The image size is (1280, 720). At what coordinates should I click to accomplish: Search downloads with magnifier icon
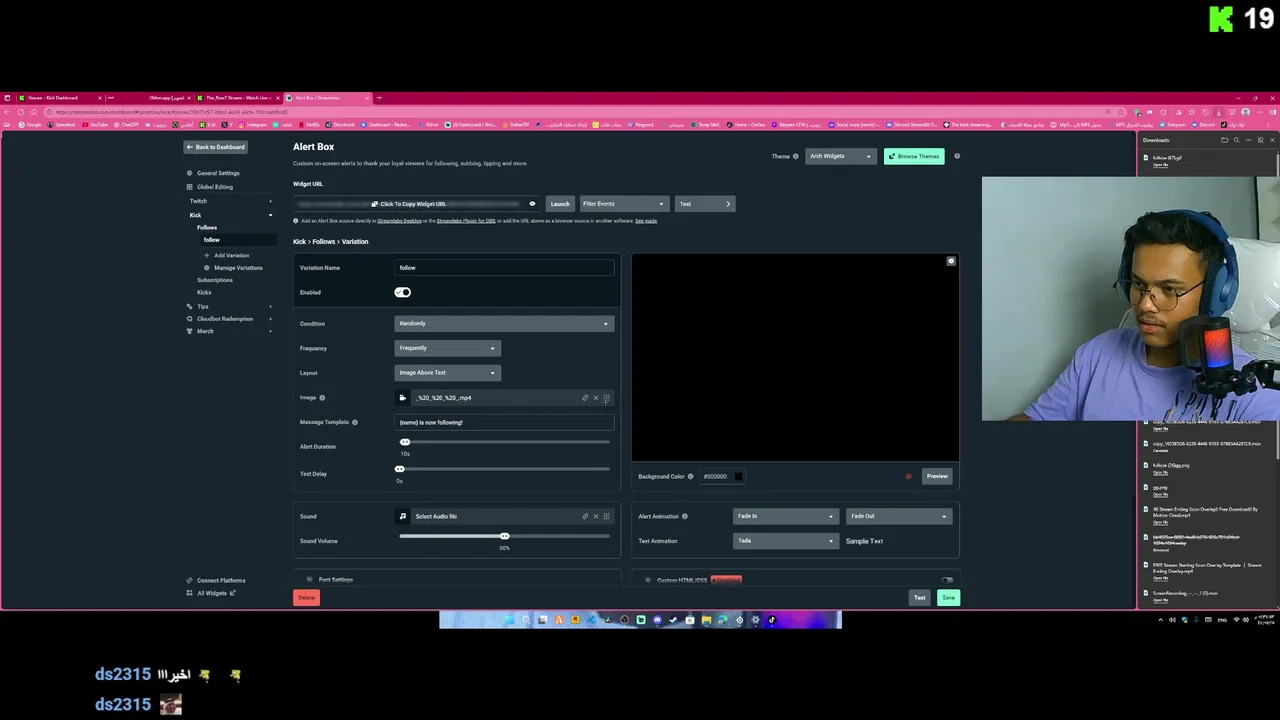[1236, 140]
